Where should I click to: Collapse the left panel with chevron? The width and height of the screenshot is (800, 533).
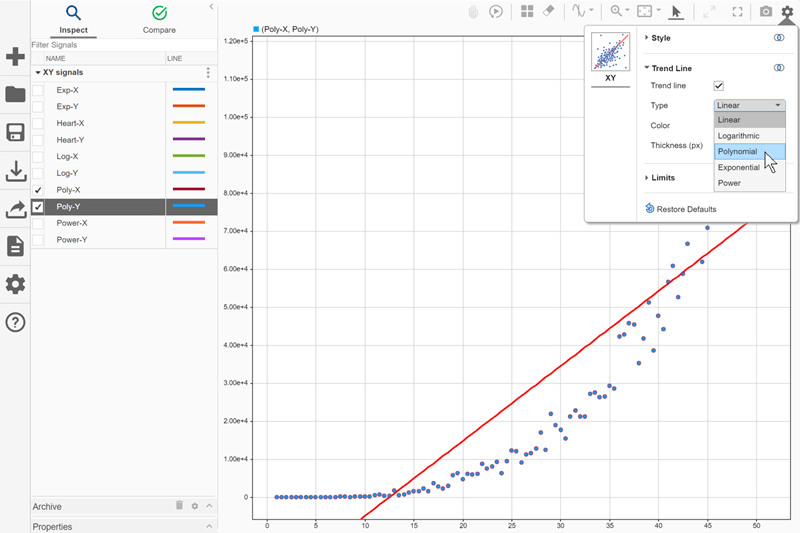(x=211, y=7)
